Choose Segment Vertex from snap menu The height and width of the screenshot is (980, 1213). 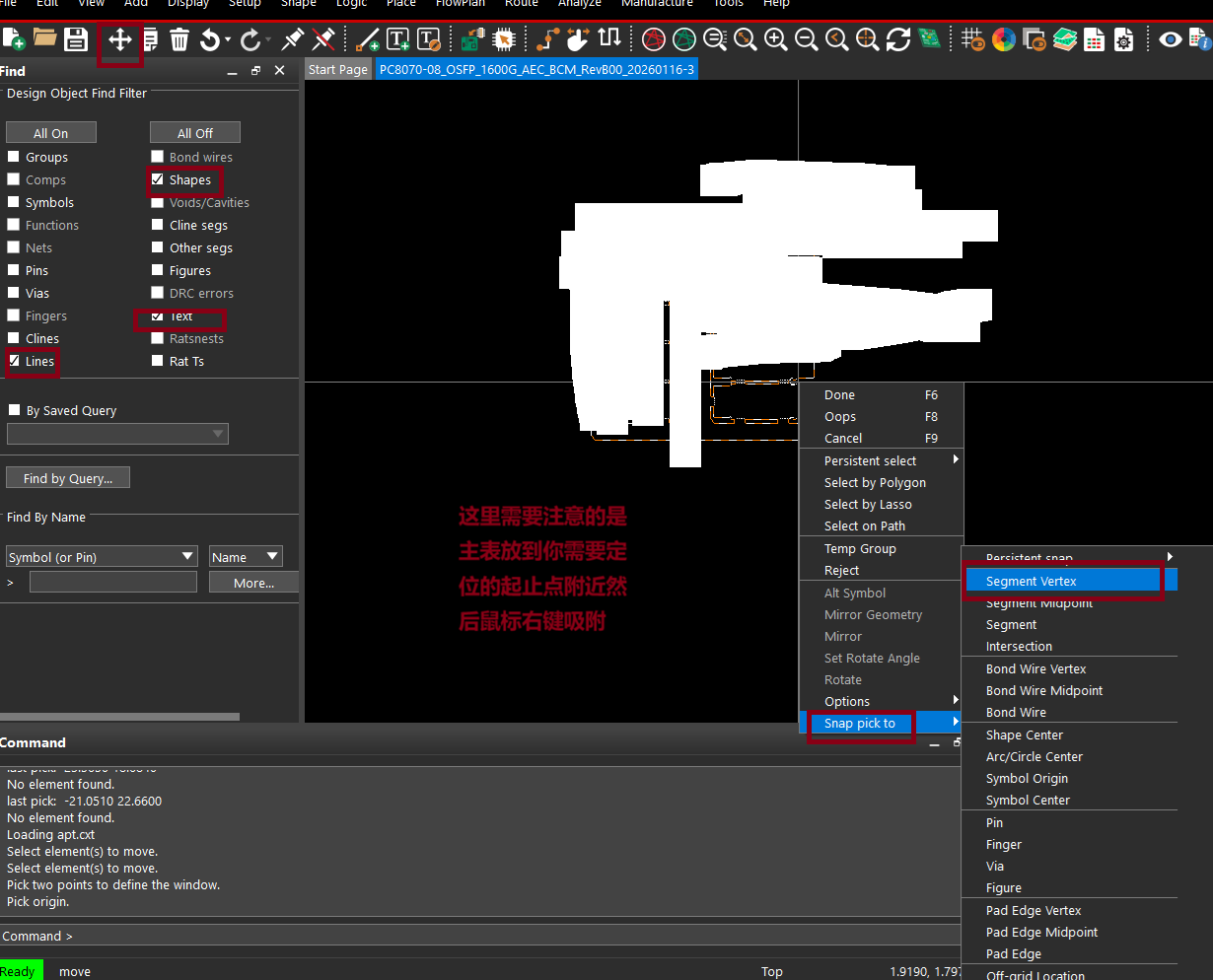[x=1070, y=581]
